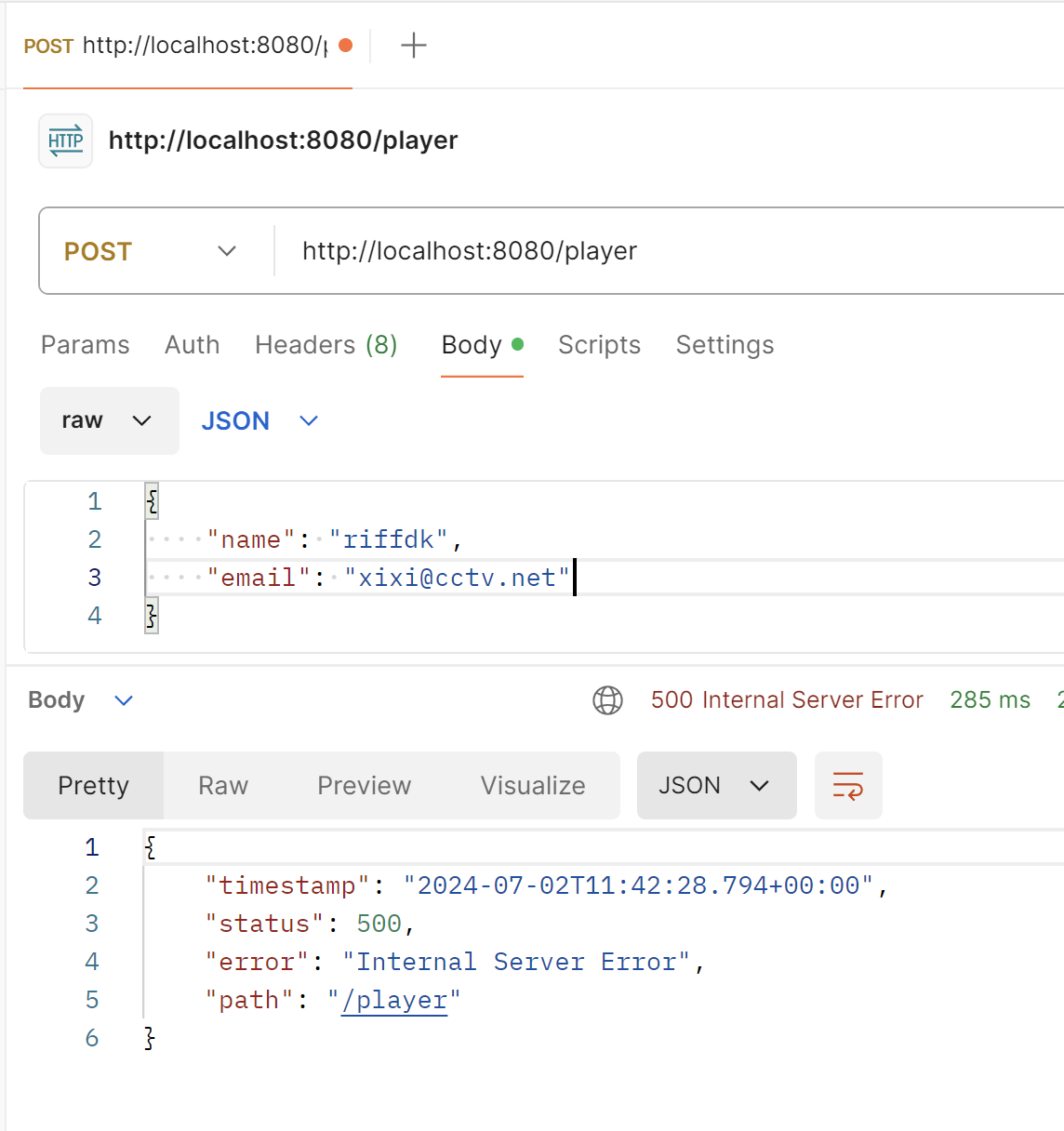Open the raw body type dropdown
1064x1131 pixels.
pyautogui.click(x=109, y=420)
